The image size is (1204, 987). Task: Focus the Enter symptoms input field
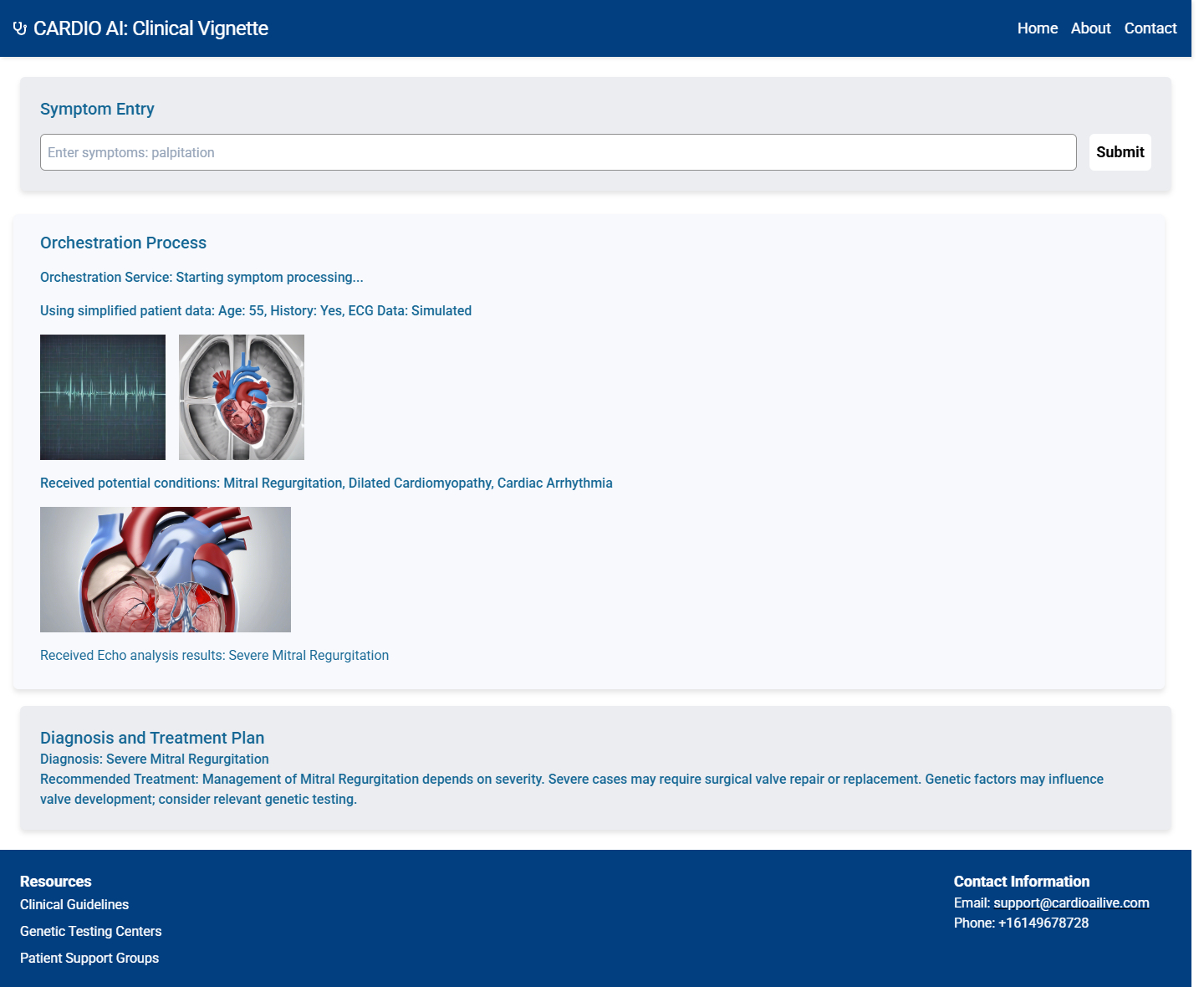558,152
